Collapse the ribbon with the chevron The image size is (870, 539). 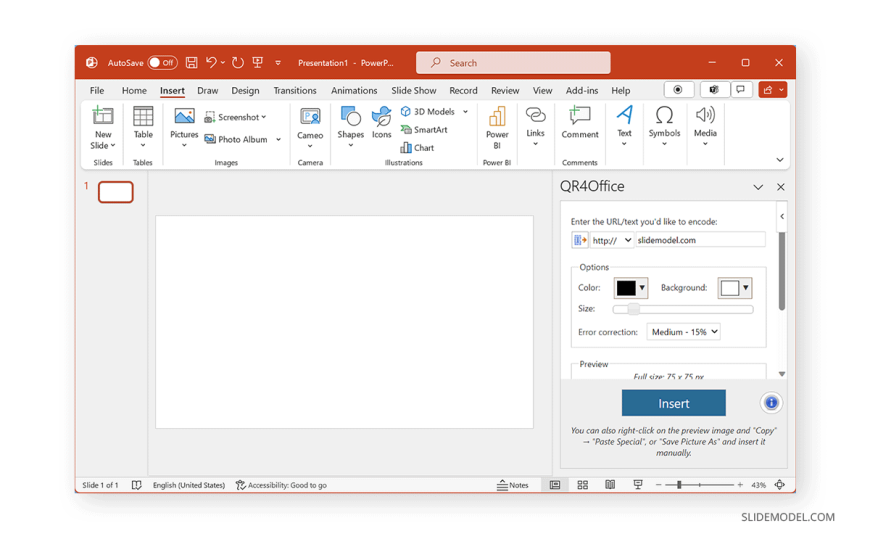coord(780,160)
